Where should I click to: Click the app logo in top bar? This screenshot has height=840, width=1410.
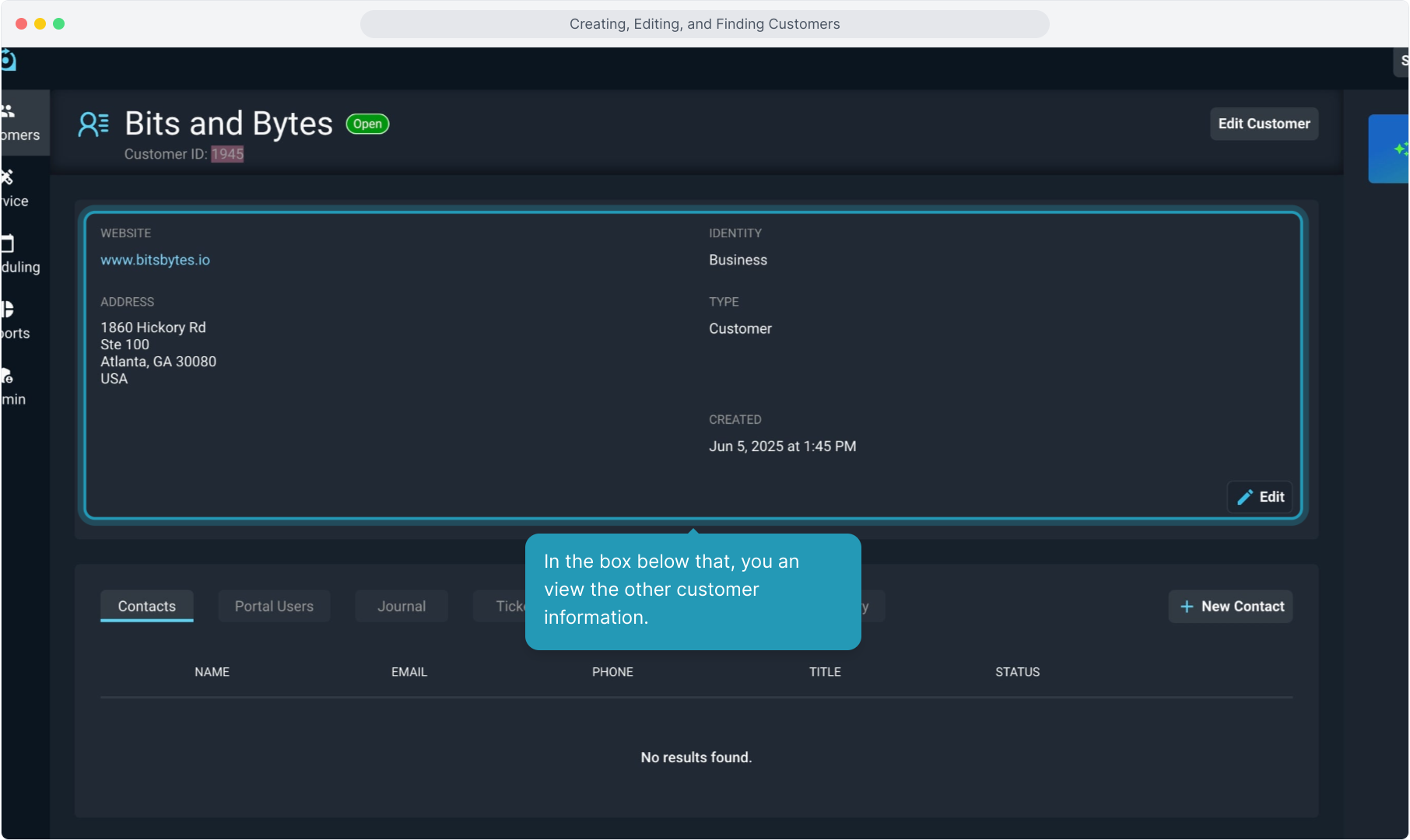click(9, 60)
